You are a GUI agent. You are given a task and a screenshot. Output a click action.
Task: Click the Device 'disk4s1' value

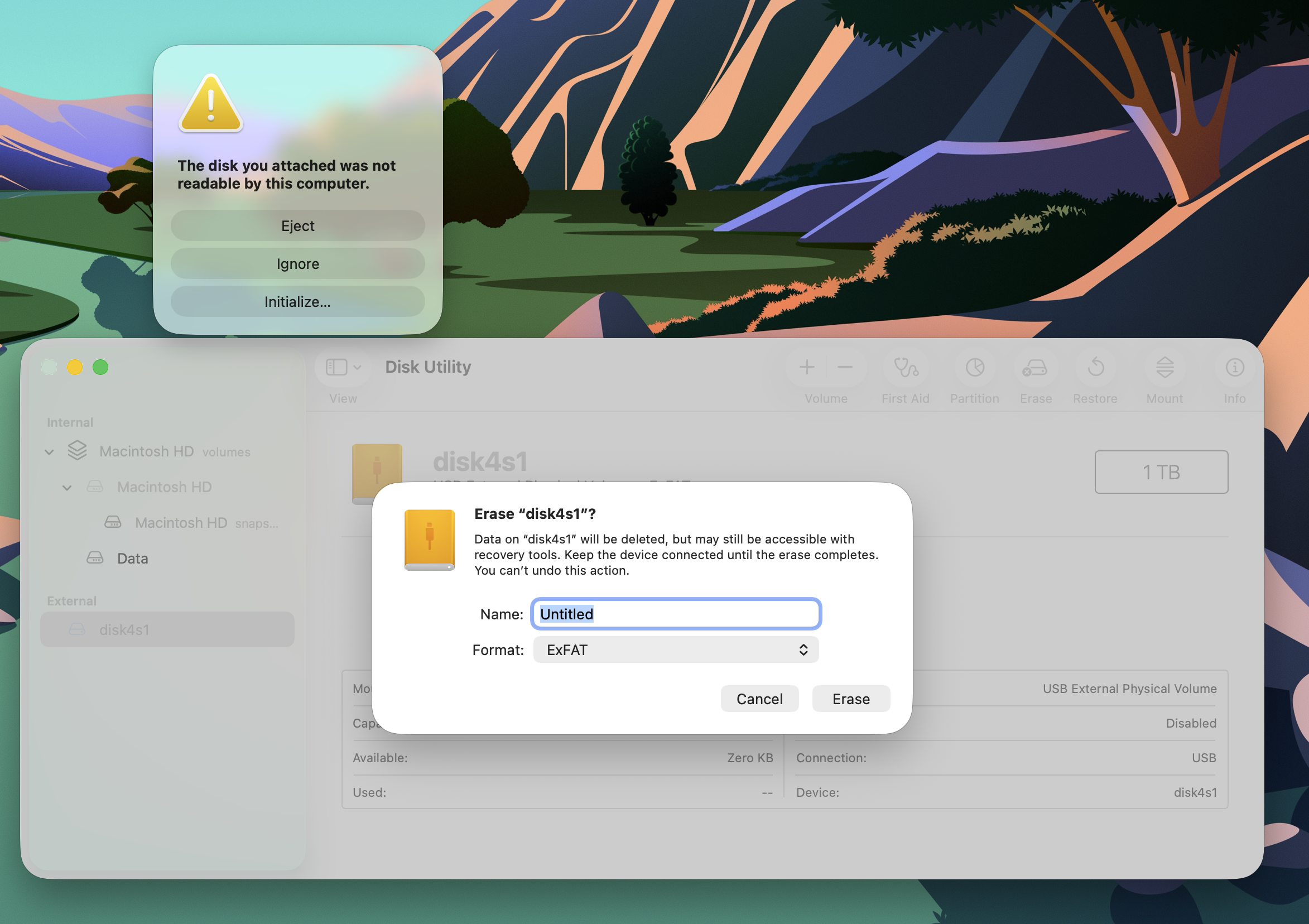coord(1195,792)
